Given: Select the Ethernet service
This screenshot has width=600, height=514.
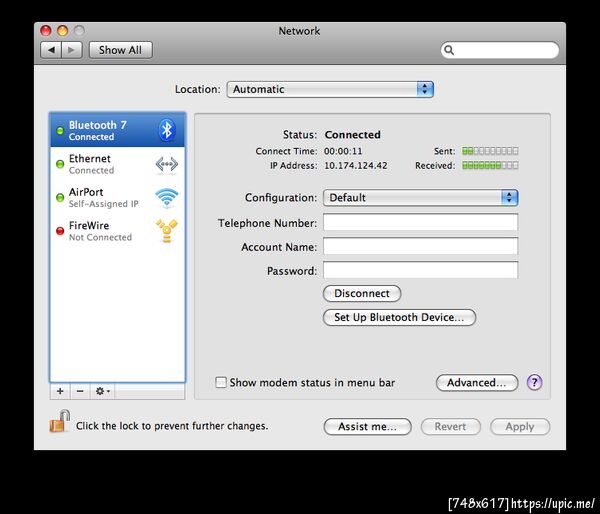Looking at the screenshot, I should tap(117, 164).
